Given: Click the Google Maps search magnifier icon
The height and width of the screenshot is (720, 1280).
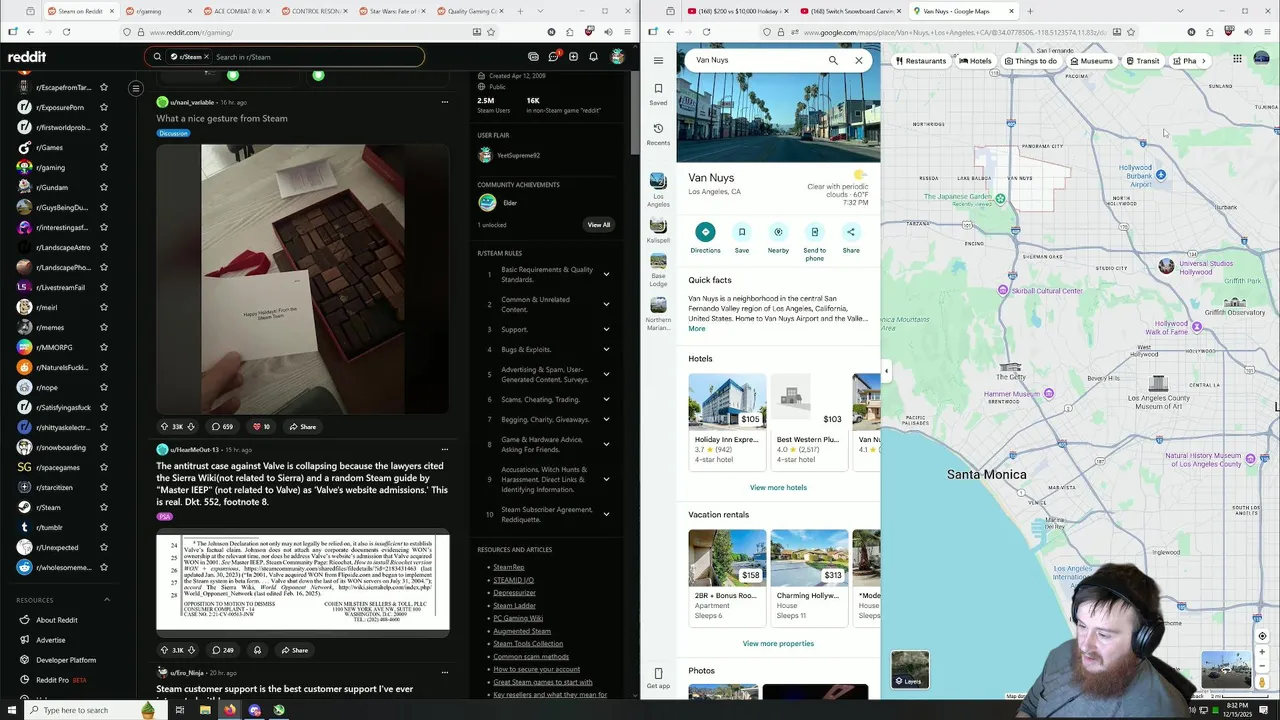Looking at the screenshot, I should point(833,60).
